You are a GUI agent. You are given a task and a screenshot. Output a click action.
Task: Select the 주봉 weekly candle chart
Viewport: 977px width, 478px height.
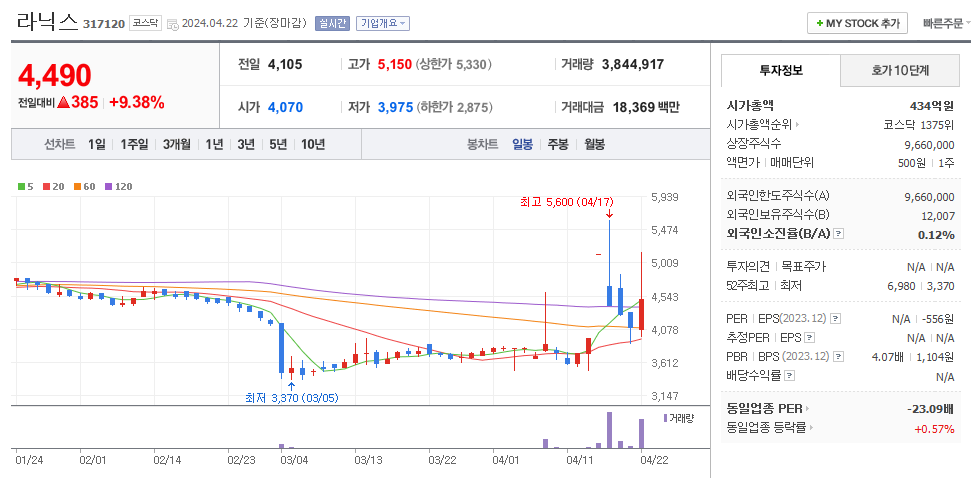(x=558, y=145)
